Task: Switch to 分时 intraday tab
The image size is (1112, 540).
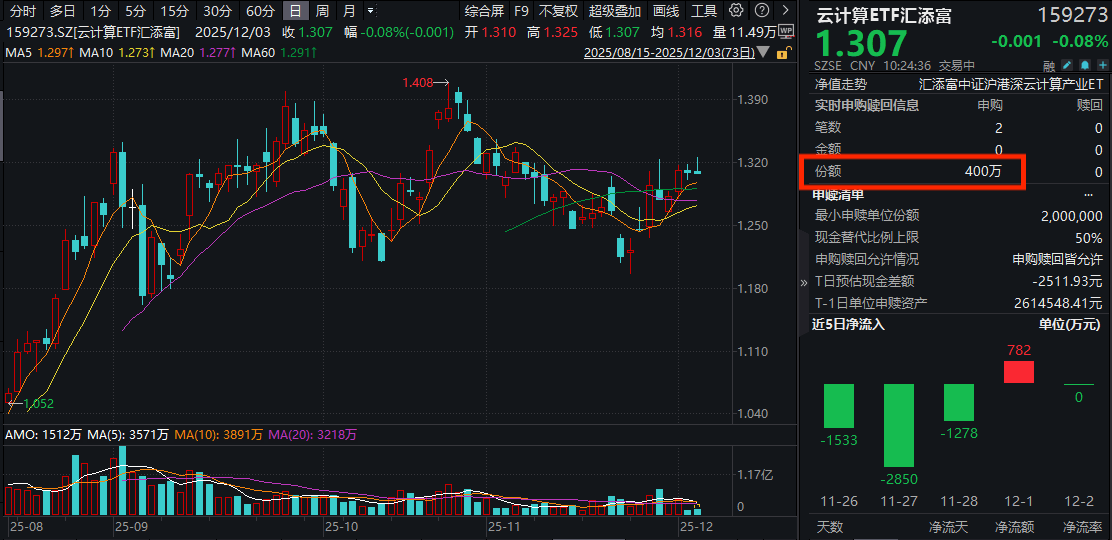Action: [22, 11]
